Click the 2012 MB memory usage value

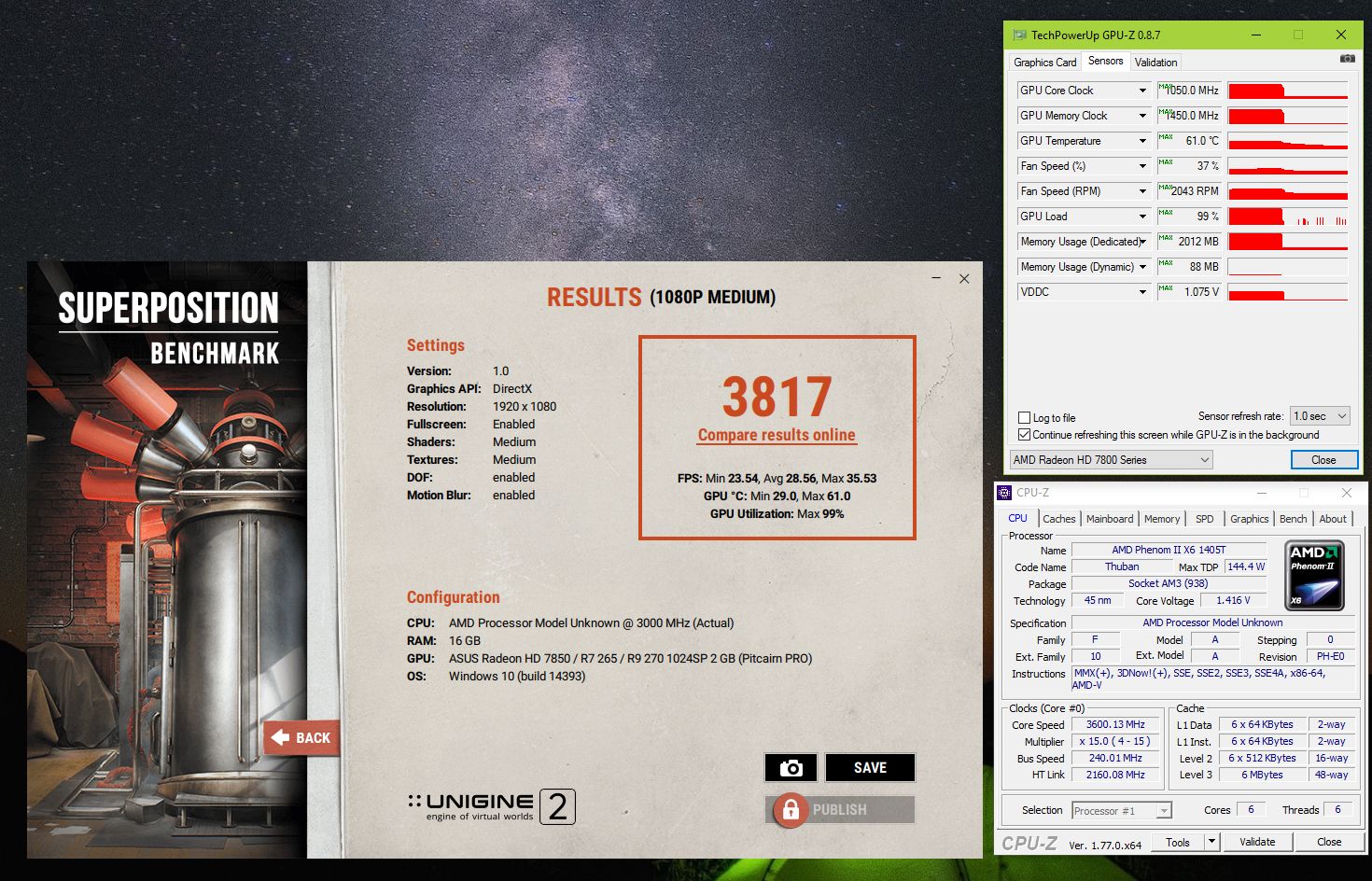(1190, 242)
